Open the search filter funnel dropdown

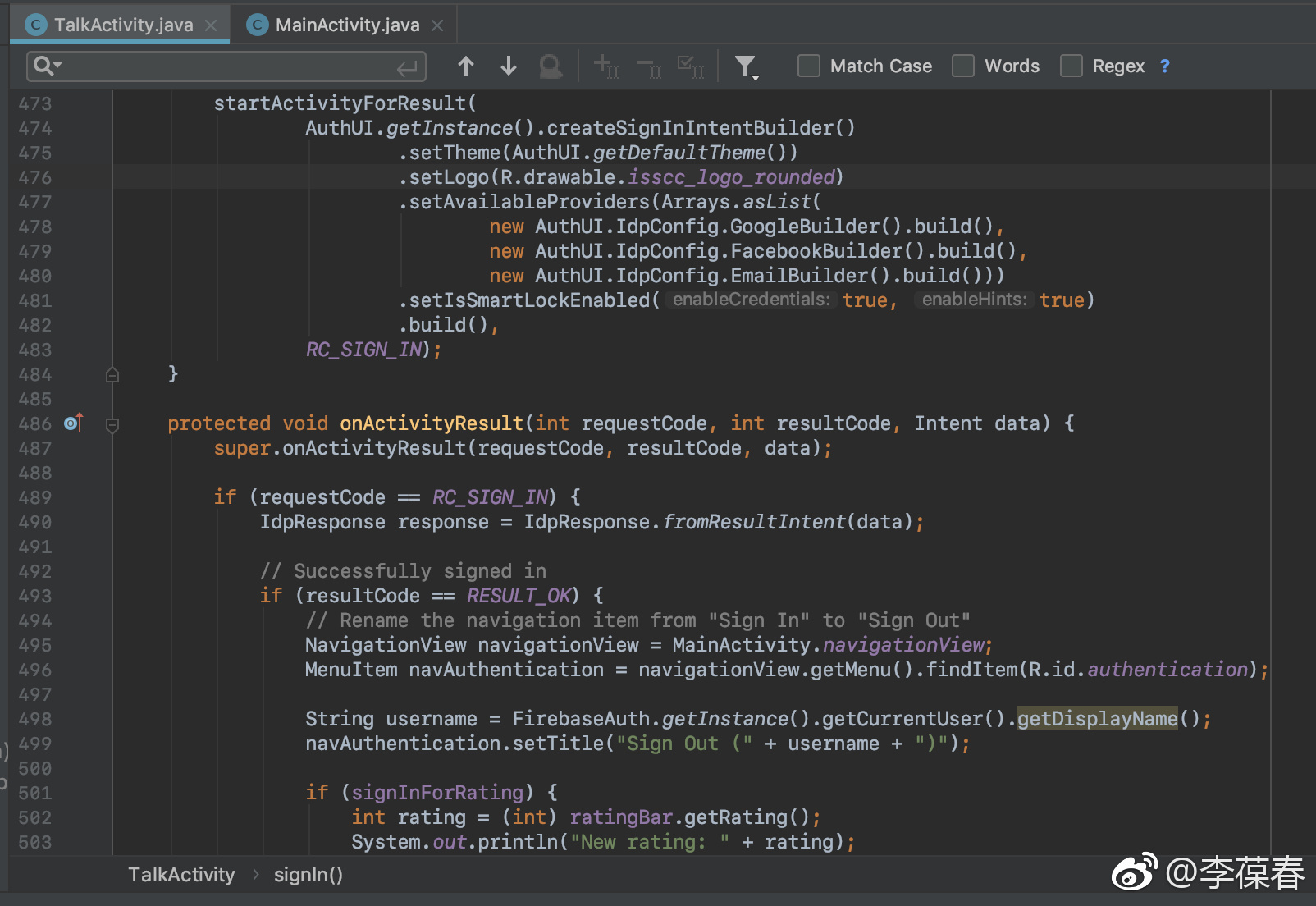746,66
